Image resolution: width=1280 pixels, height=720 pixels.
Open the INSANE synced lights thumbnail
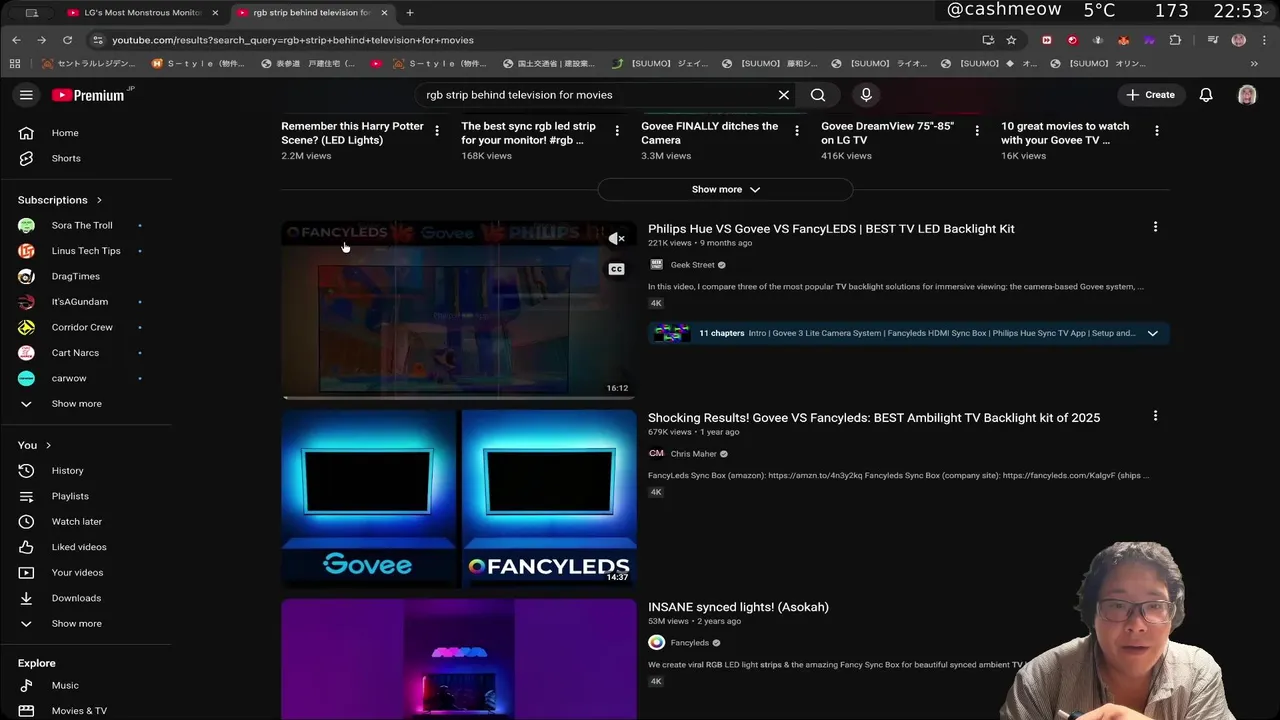click(x=459, y=659)
